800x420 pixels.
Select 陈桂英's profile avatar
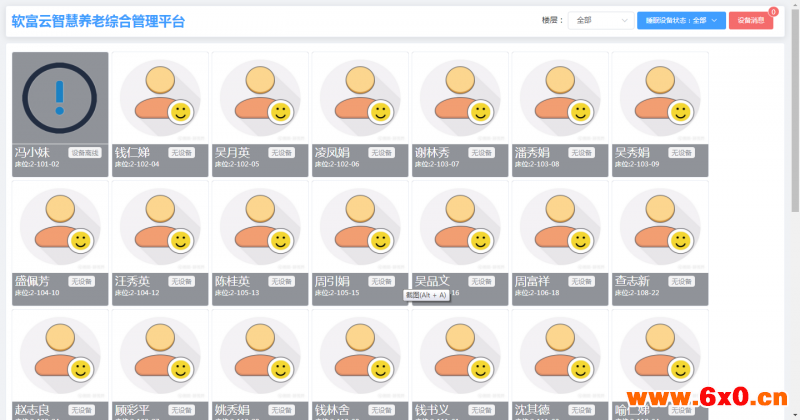260,227
